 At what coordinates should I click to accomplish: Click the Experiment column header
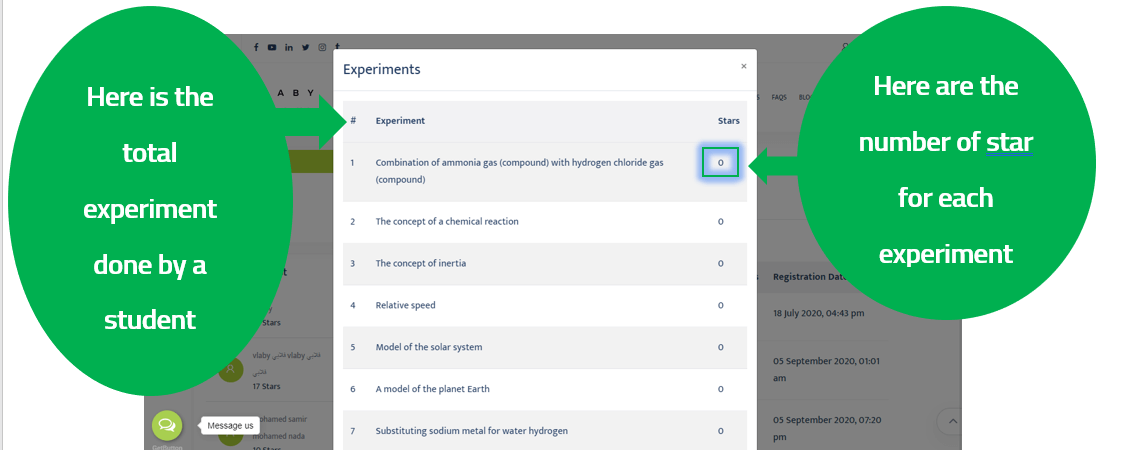(x=400, y=121)
